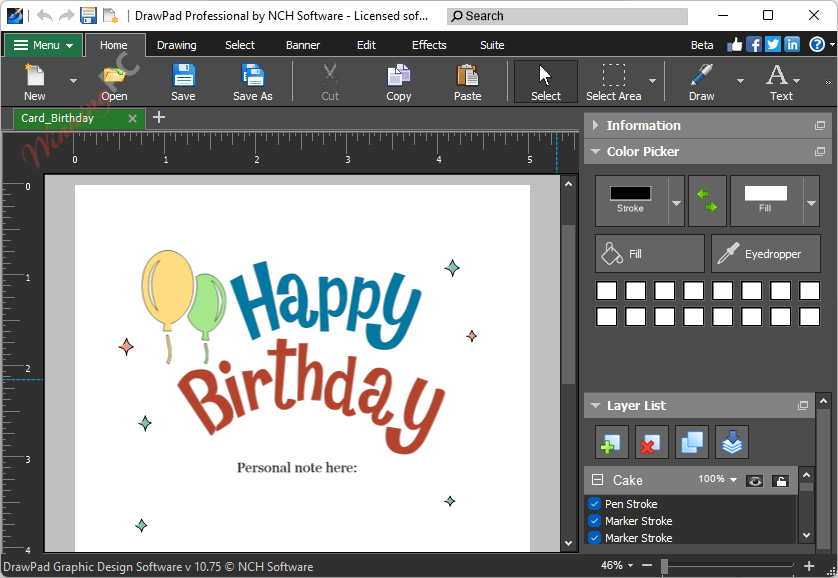838x578 pixels.
Task: Open the Fill color dropdown arrow
Action: click(x=811, y=203)
